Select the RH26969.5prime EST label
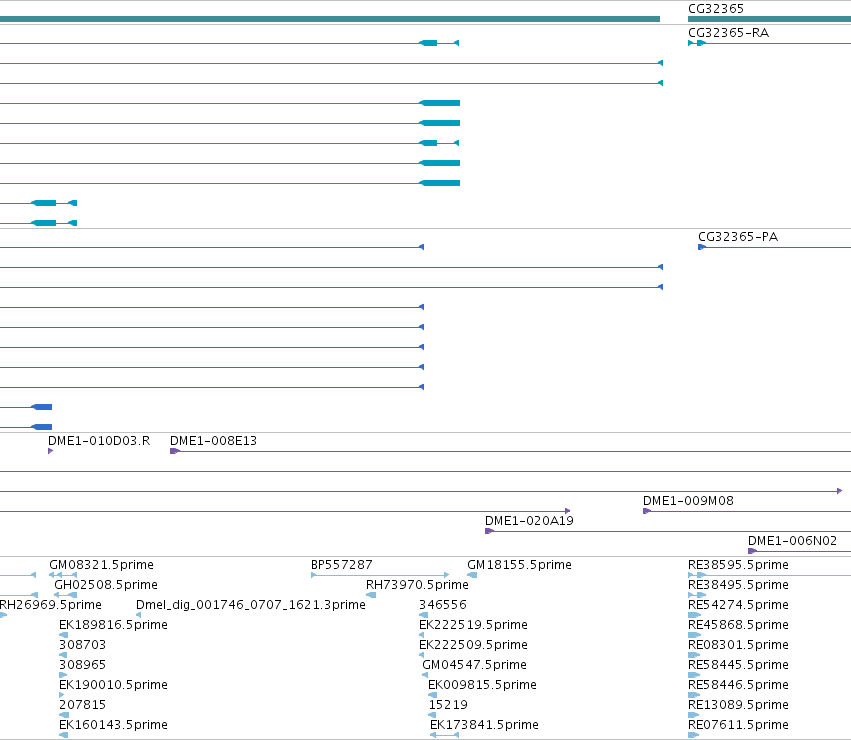Viewport: 851px width, 740px height. (50, 605)
